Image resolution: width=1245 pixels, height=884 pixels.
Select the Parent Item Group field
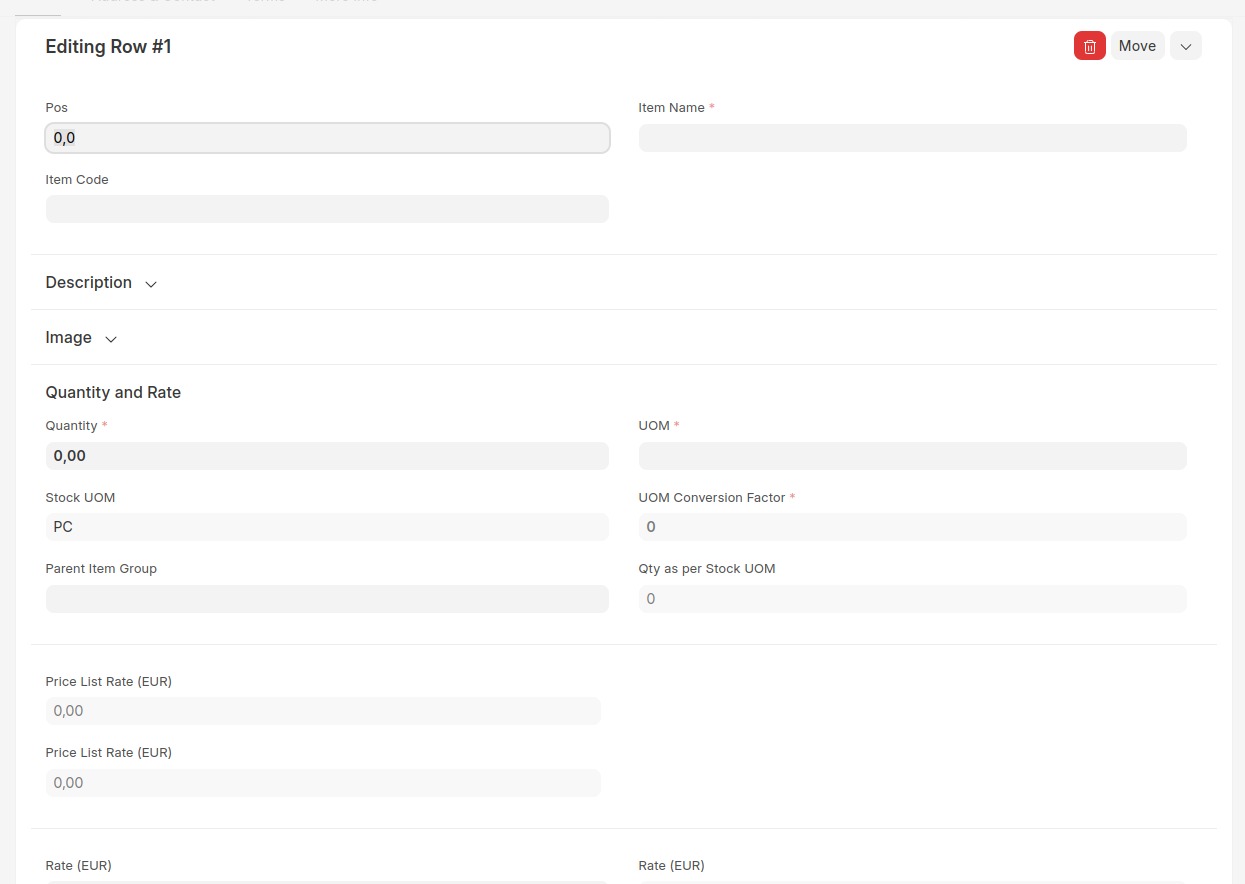click(327, 599)
